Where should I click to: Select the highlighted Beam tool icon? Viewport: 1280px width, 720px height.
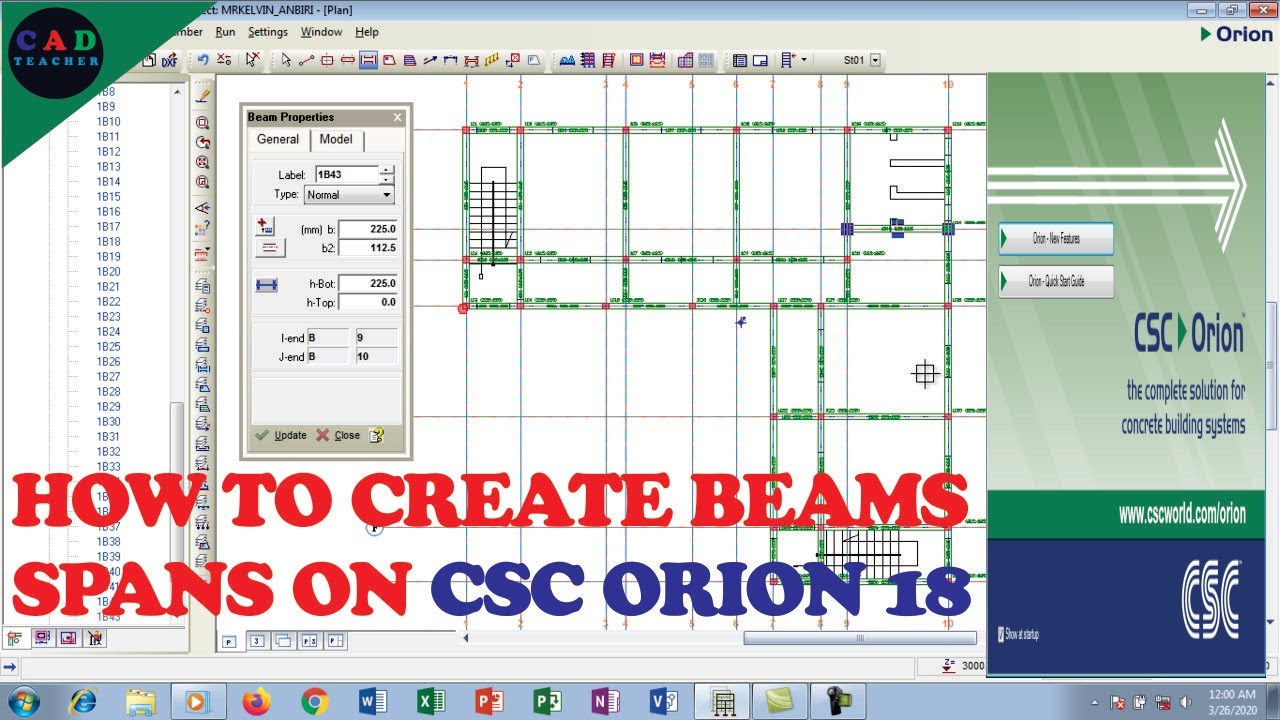(x=367, y=60)
